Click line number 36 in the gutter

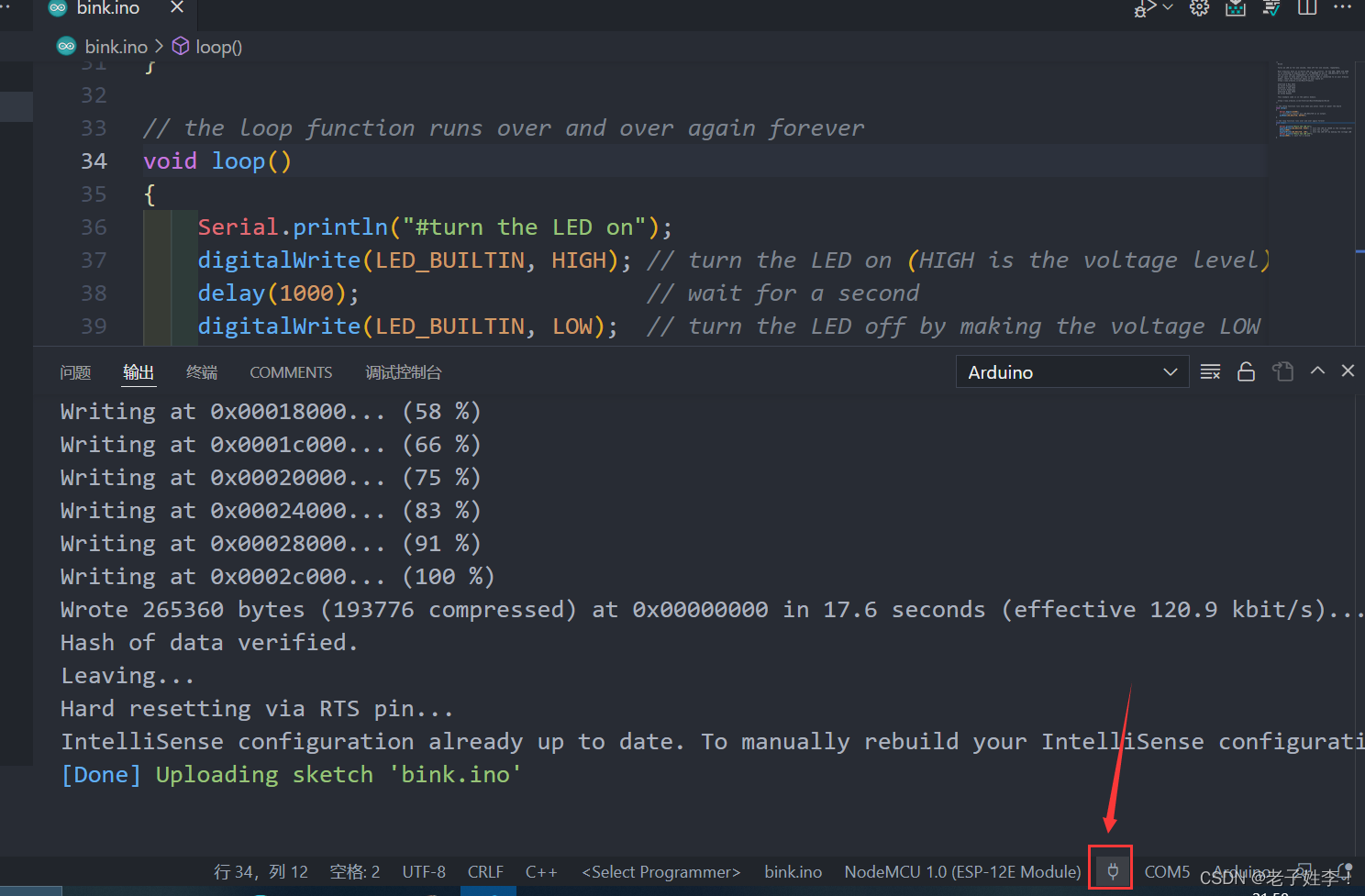pyautogui.click(x=94, y=227)
